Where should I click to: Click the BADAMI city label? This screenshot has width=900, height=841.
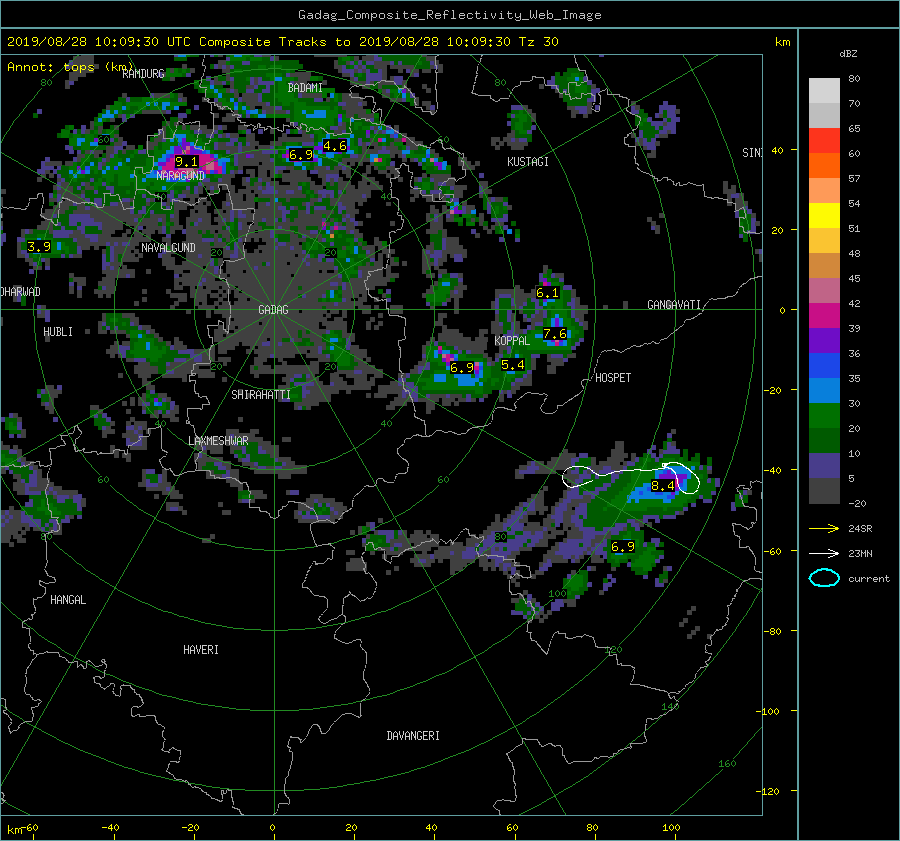[x=305, y=88]
